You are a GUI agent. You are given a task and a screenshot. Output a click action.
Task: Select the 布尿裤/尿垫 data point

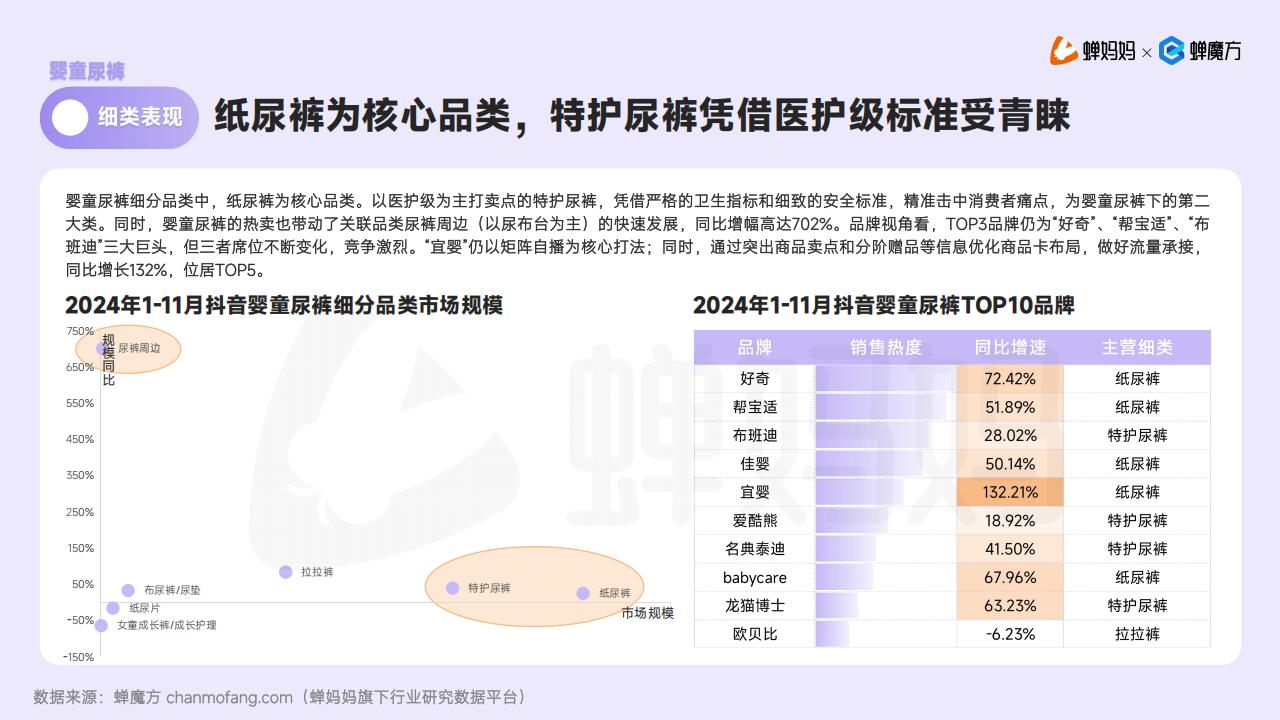[x=128, y=590]
